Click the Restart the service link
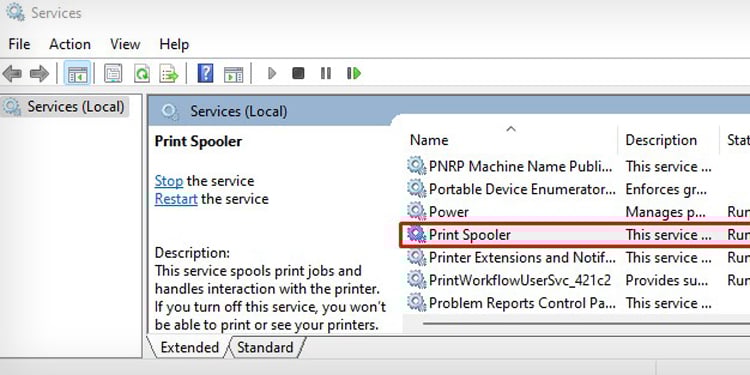Viewport: 750px width, 375px height. tap(176, 199)
